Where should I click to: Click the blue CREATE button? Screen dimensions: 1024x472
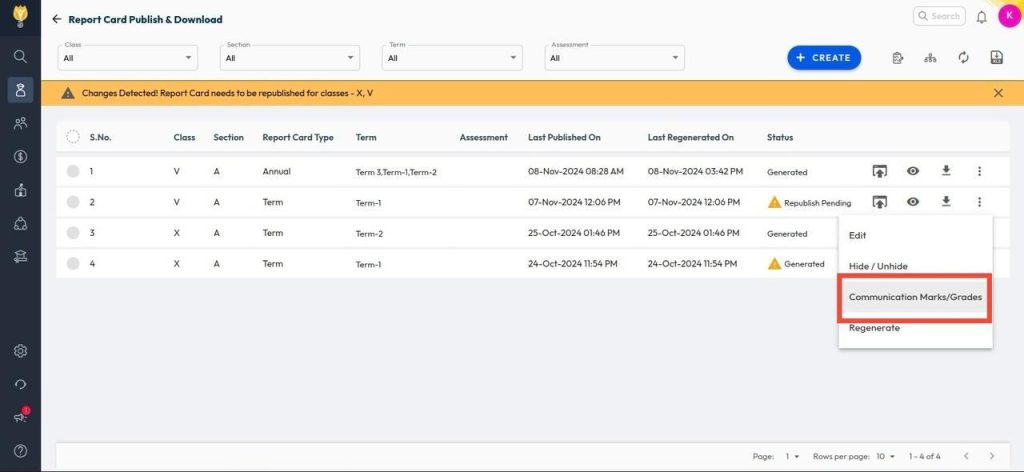[824, 58]
